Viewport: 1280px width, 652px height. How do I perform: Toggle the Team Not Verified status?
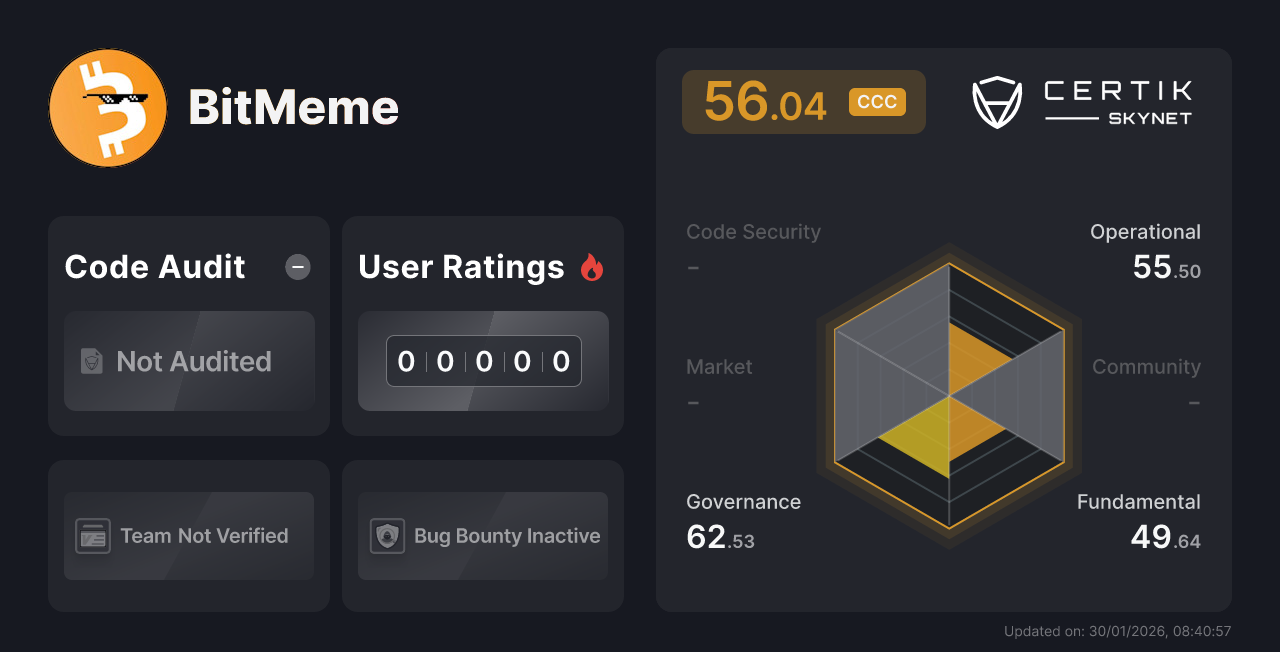click(x=188, y=536)
